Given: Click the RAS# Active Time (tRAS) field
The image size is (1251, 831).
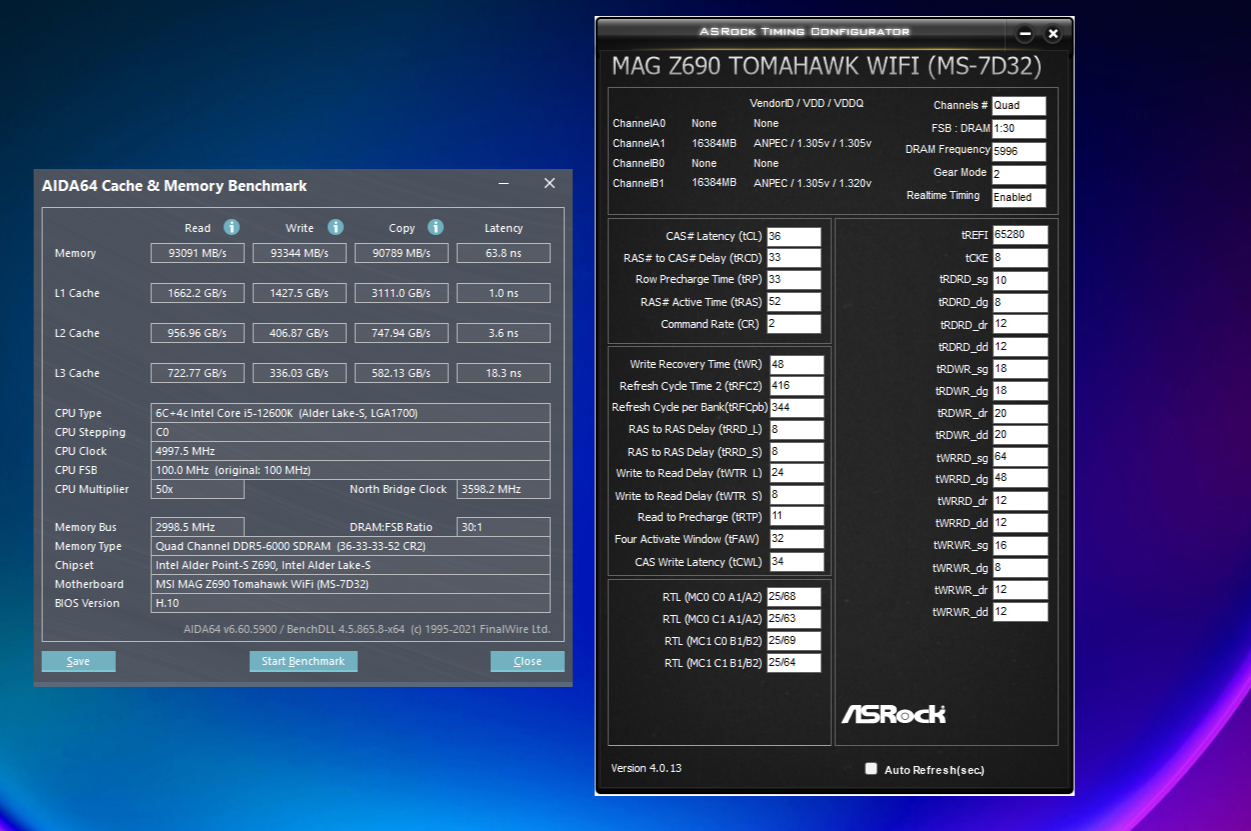Looking at the screenshot, I should click(x=794, y=302).
